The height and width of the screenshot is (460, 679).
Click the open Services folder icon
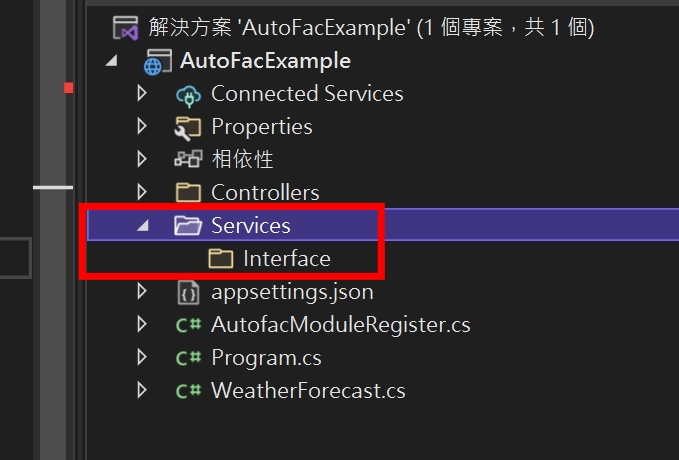click(188, 225)
